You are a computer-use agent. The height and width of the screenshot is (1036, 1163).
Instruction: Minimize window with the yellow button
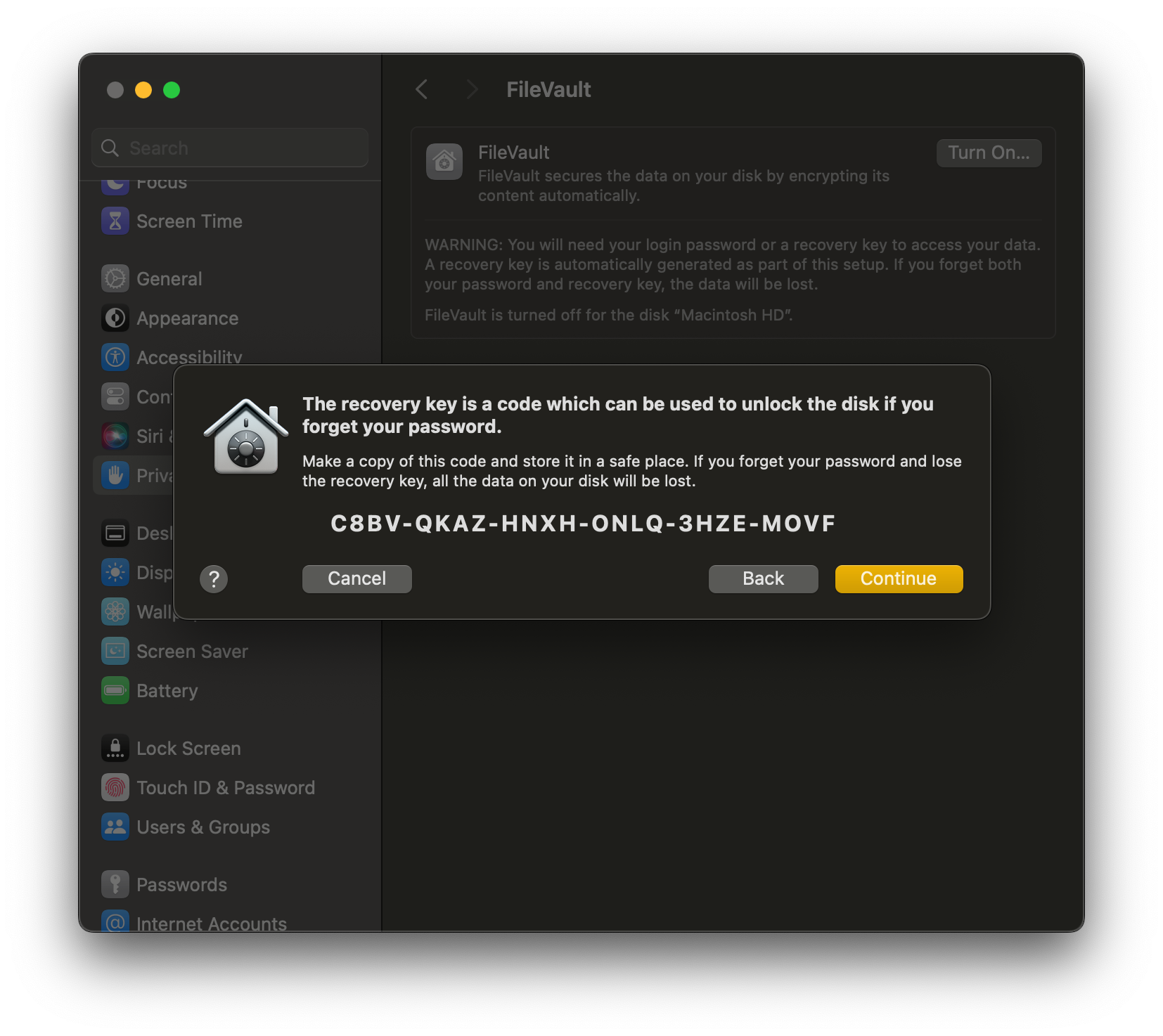pos(143,90)
